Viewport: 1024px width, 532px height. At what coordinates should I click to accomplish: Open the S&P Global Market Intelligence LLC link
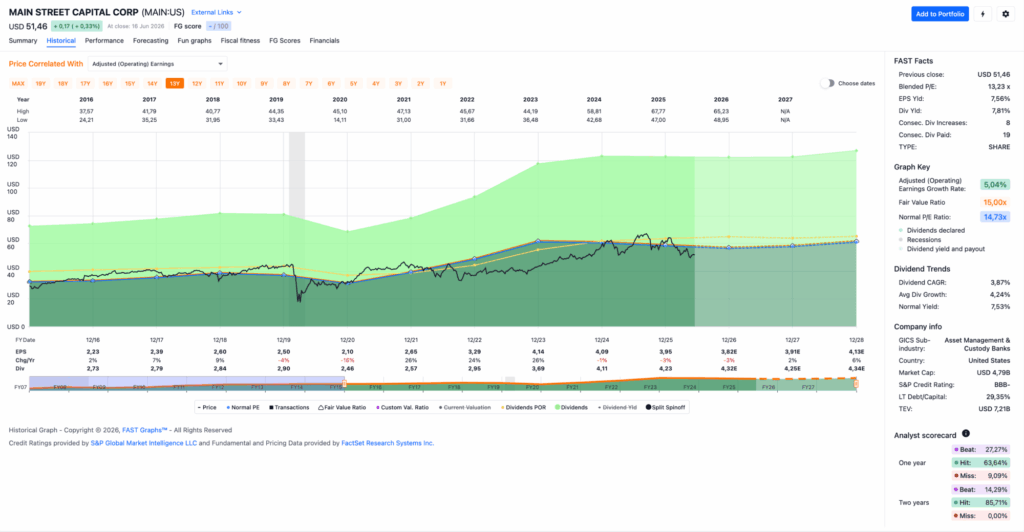[x=144, y=443]
